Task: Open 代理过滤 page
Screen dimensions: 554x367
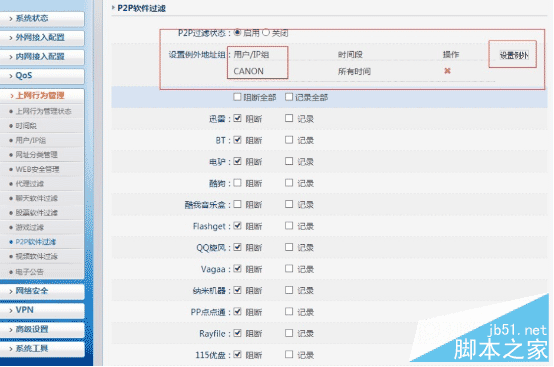Action: [30, 184]
